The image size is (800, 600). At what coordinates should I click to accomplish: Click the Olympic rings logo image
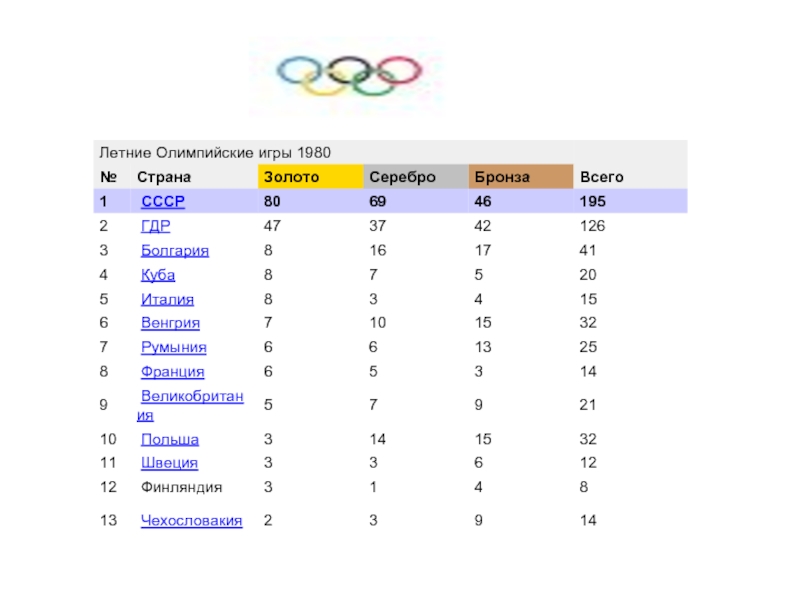tap(349, 73)
